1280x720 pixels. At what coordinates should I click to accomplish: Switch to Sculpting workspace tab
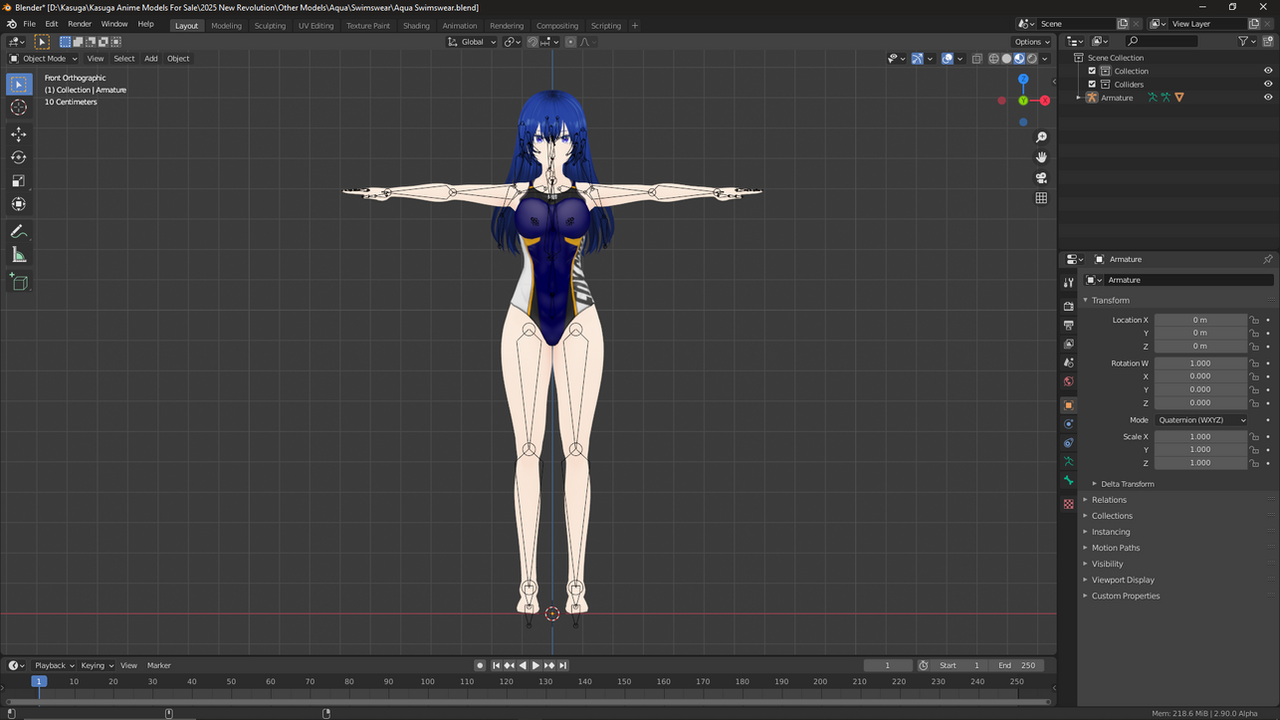269,25
